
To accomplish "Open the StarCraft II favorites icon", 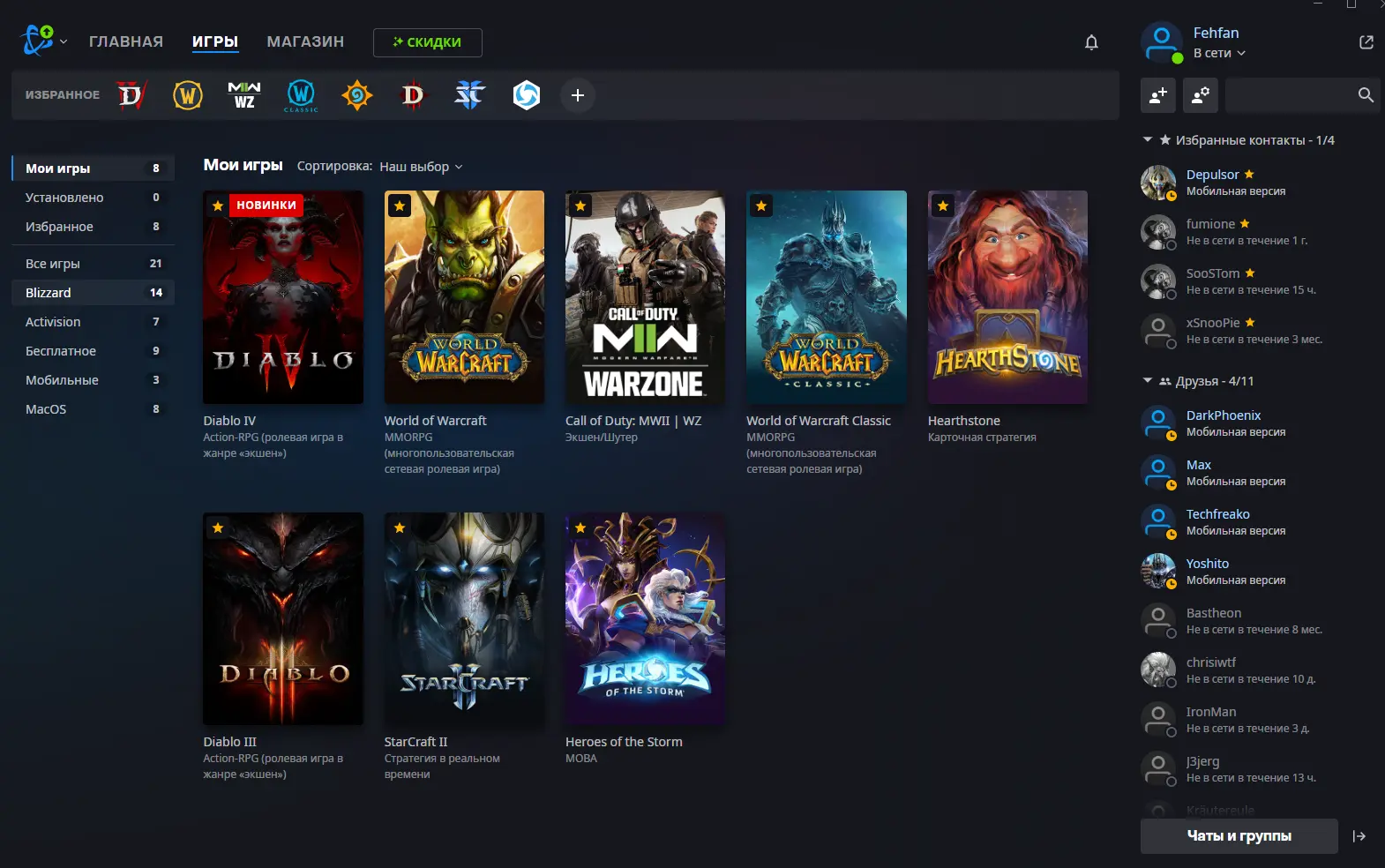I will (x=469, y=95).
